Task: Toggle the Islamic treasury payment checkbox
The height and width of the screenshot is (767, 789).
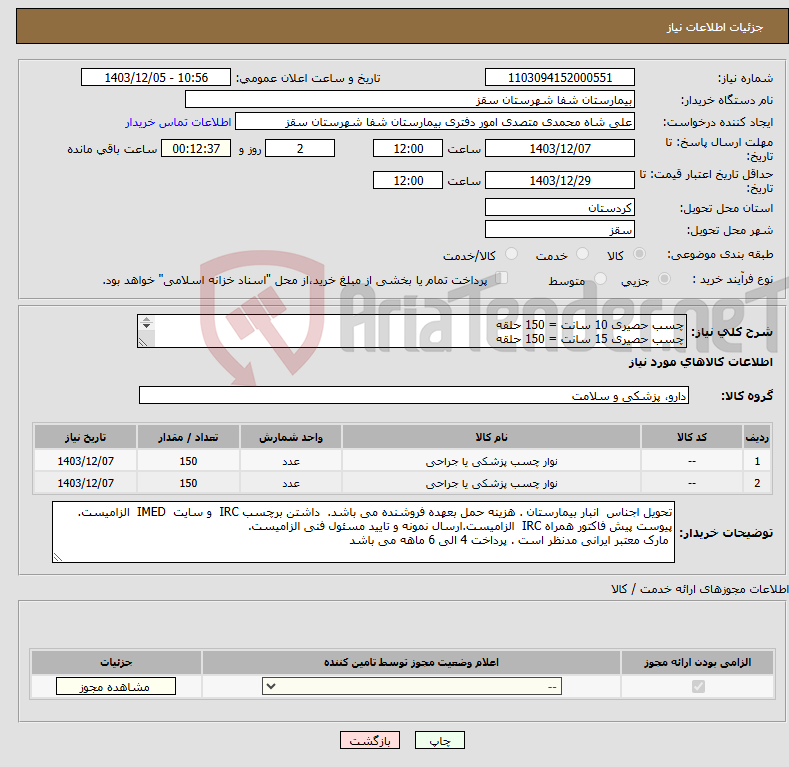Action: (x=502, y=278)
